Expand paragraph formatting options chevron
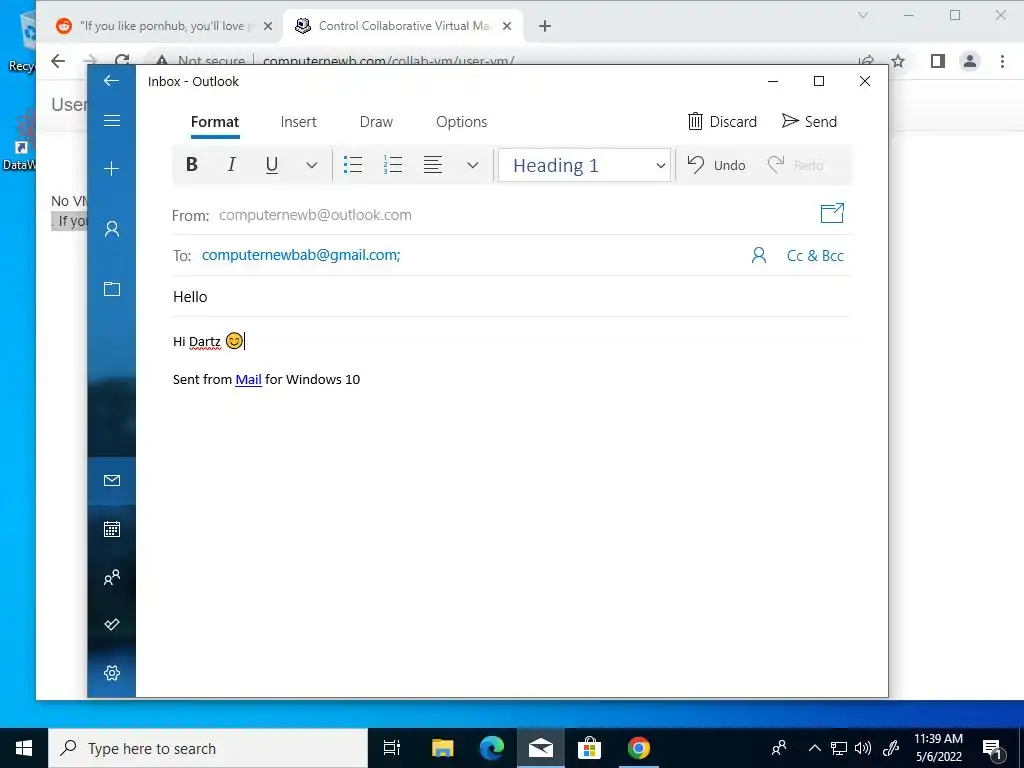Image resolution: width=1024 pixels, height=768 pixels. (x=473, y=165)
